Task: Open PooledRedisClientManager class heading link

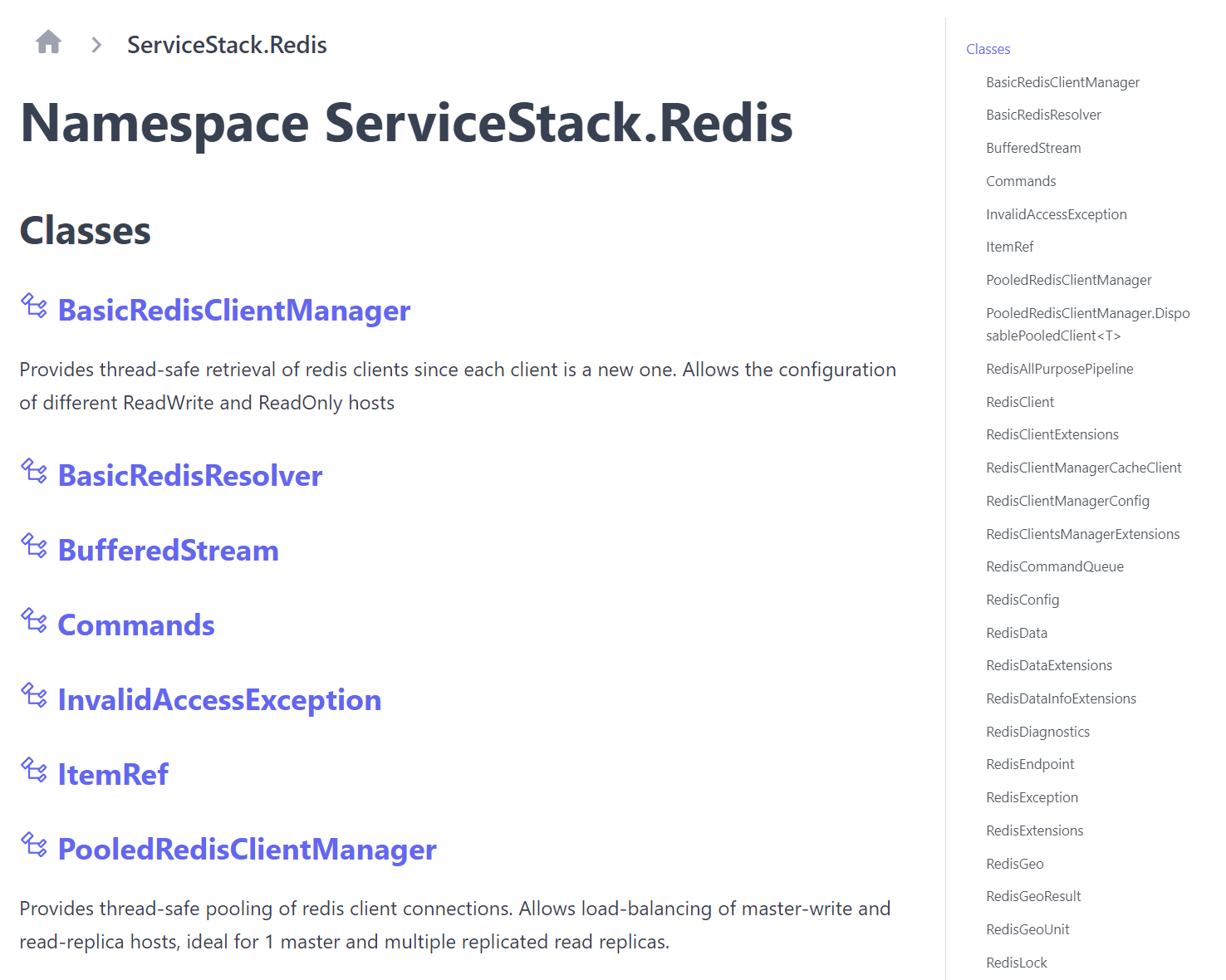Action: click(248, 850)
